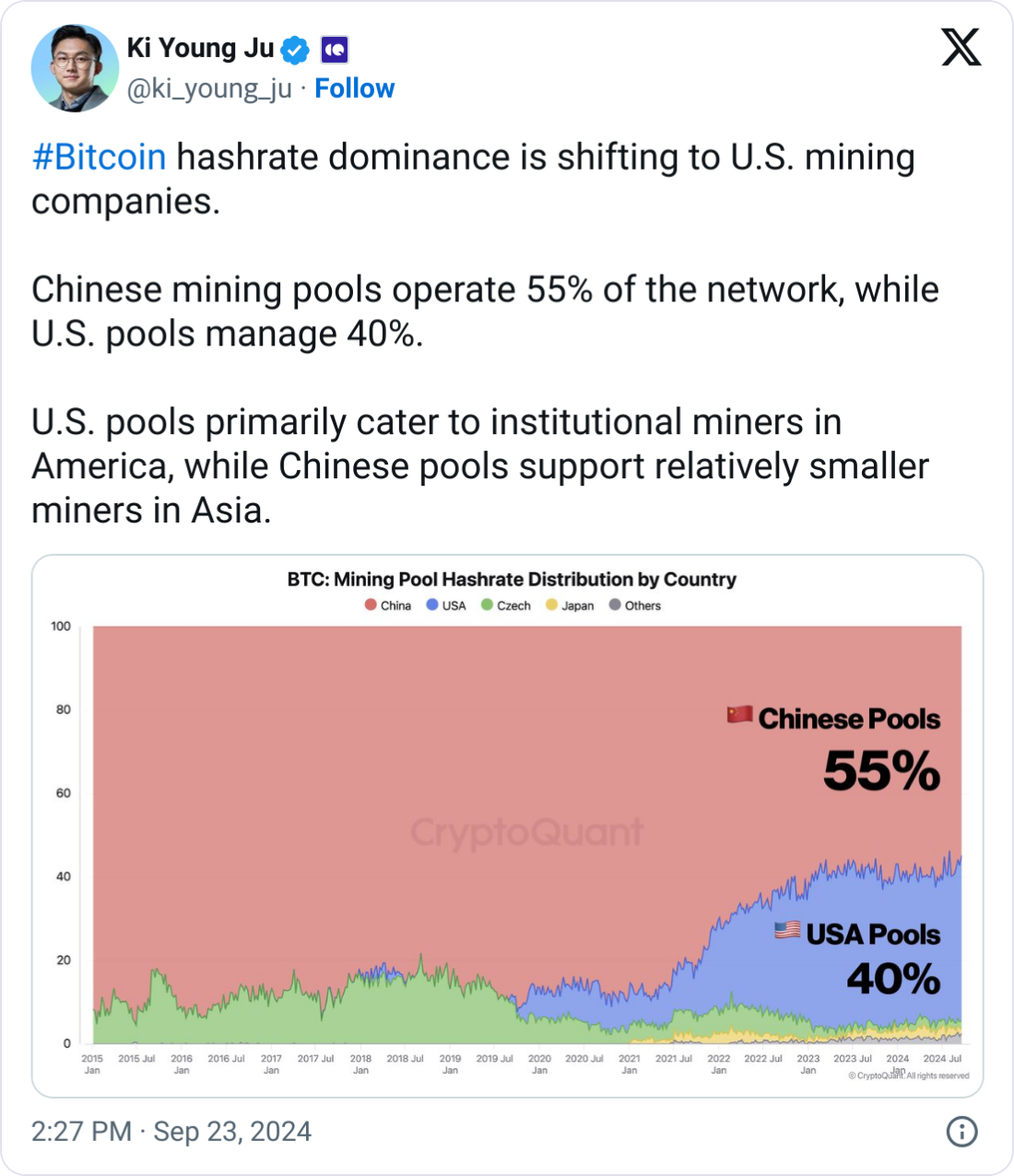This screenshot has width=1014, height=1176.
Task: Open the X logo in corner
Action: [x=961, y=47]
